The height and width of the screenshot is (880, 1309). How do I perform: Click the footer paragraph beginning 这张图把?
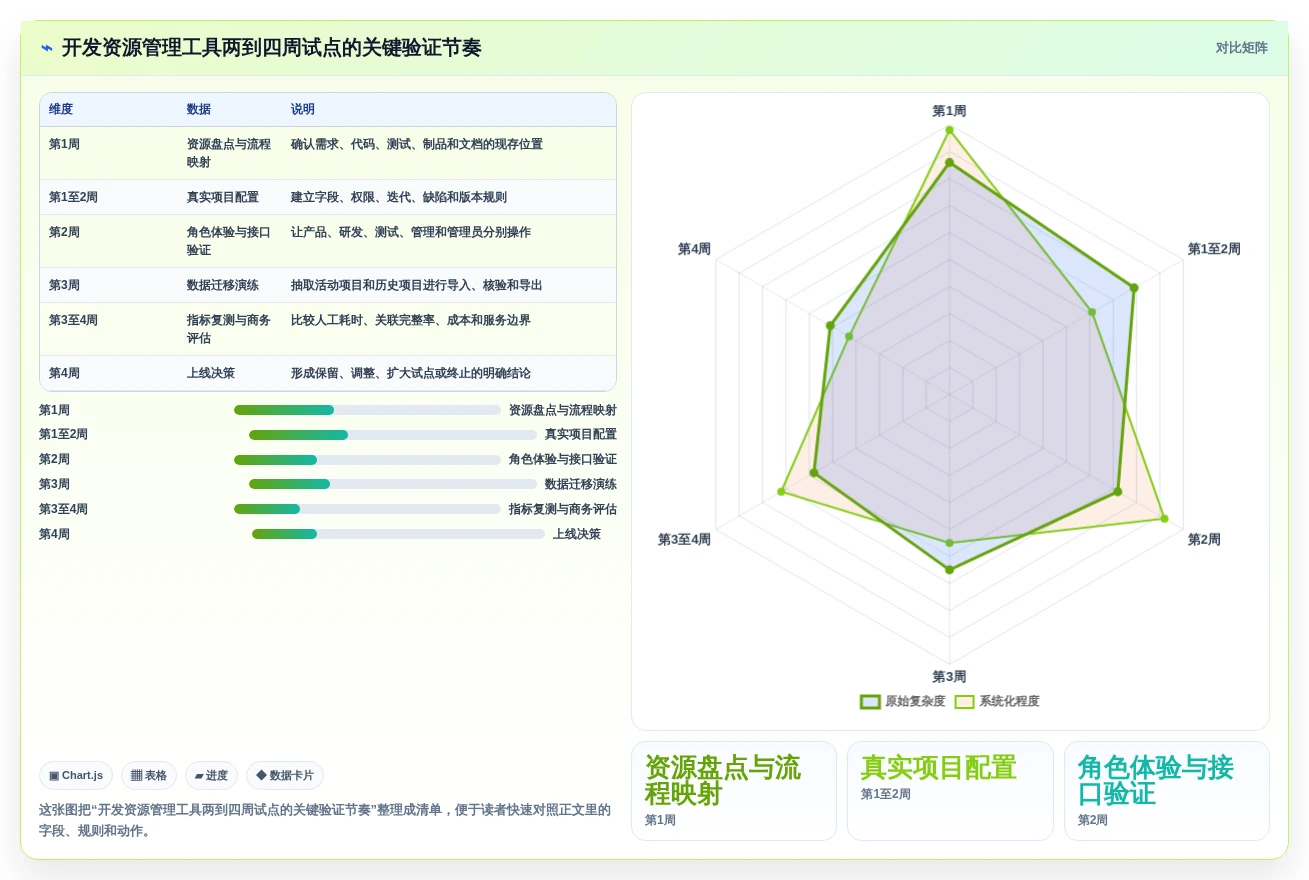coord(325,820)
